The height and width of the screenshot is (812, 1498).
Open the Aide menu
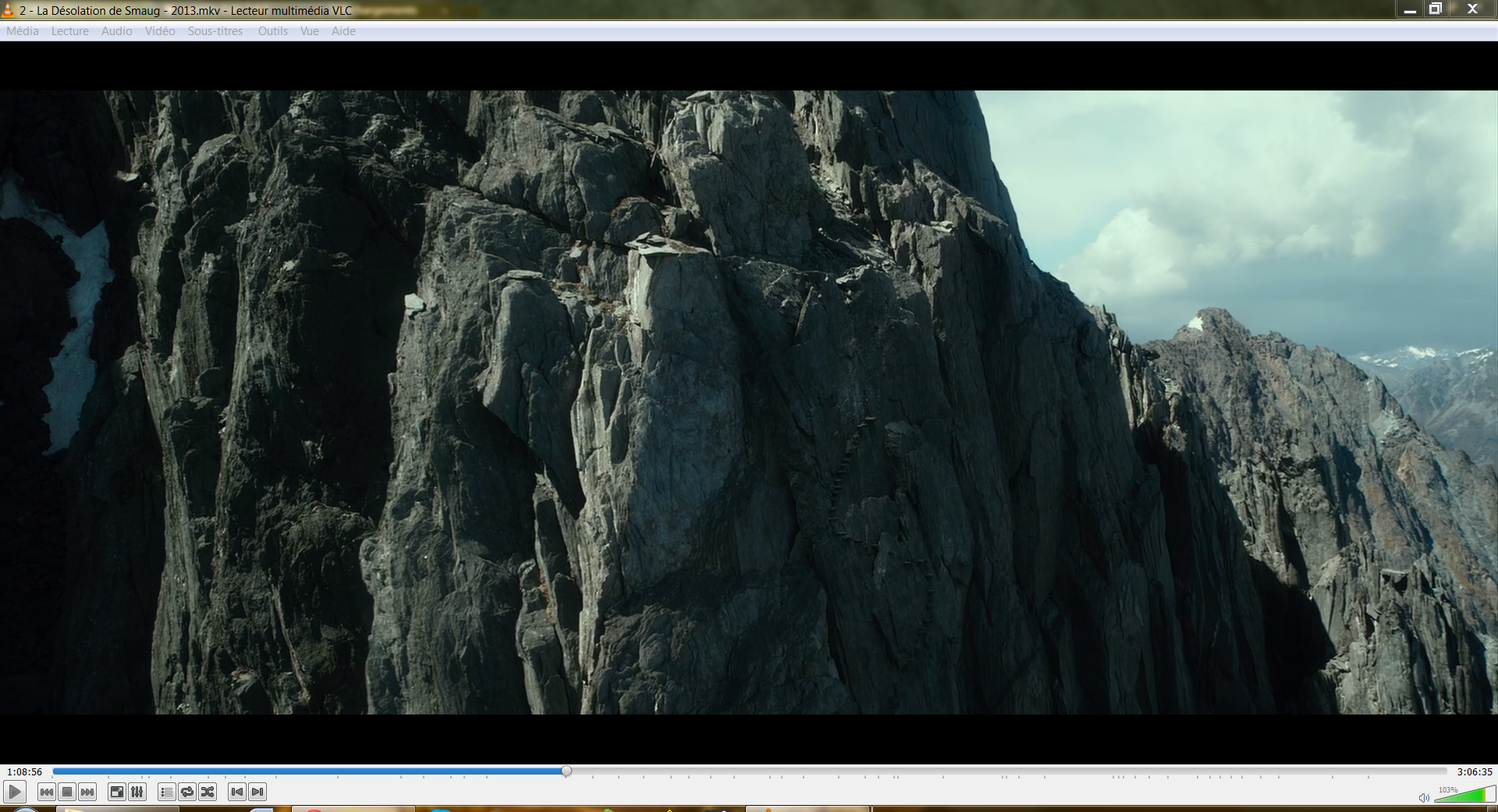[343, 31]
